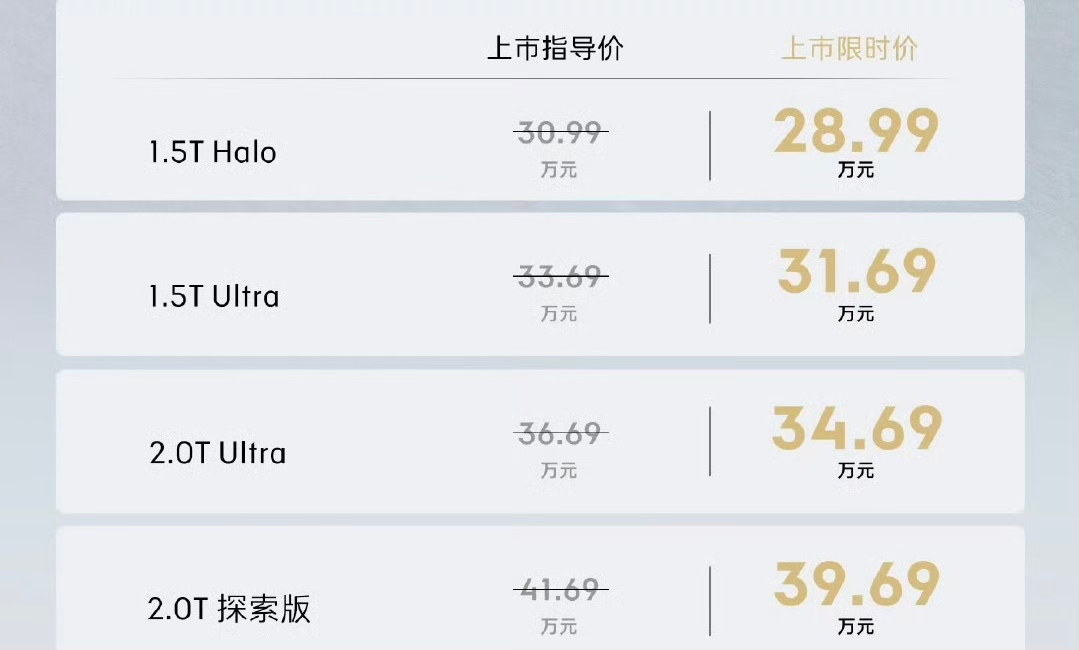Click 万元 under the 39.69 price
Image resolution: width=1079 pixels, height=650 pixels.
(x=856, y=627)
